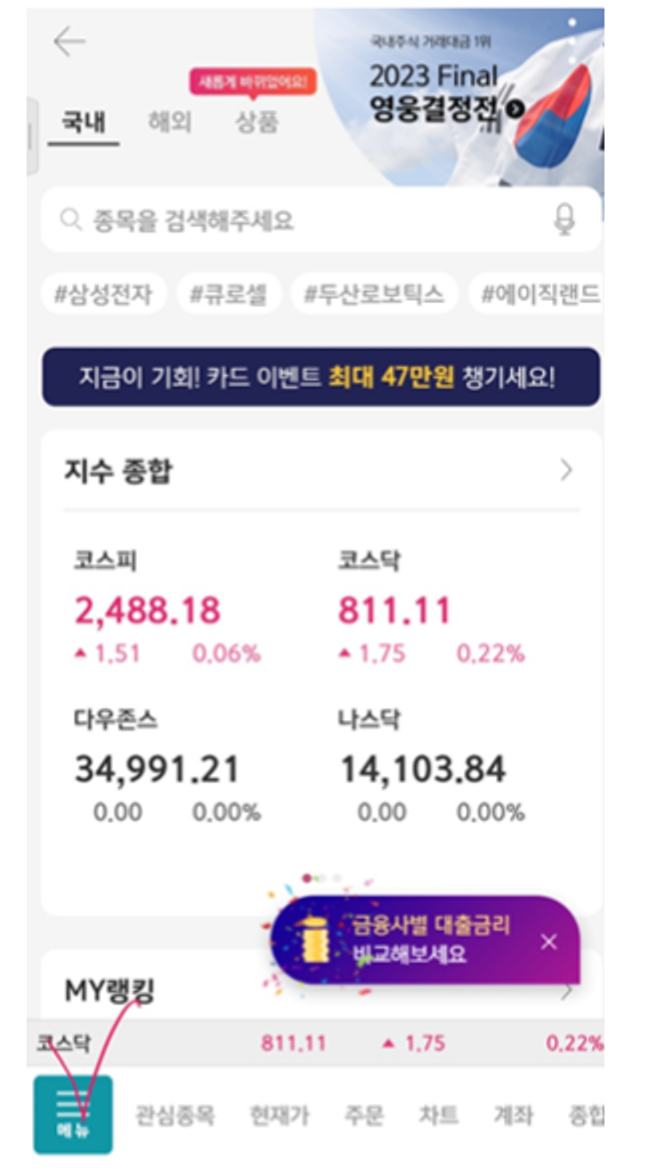Tap the microphone voice search icon
The width and height of the screenshot is (668, 1168).
click(x=564, y=220)
